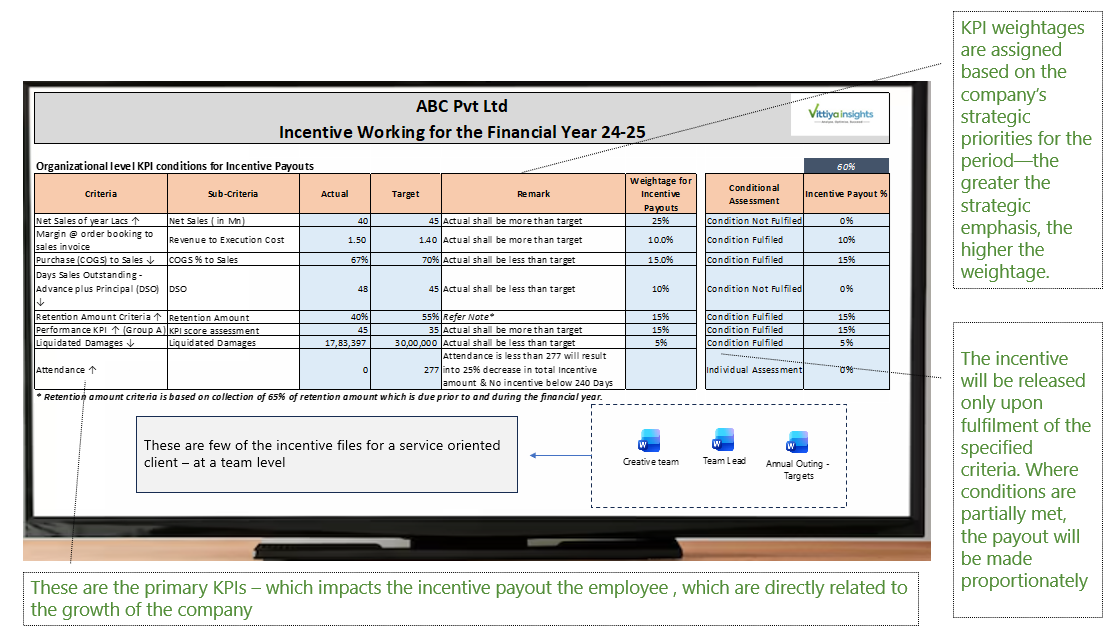1117x631 pixels.
Task: Click the Remark column header
Action: click(533, 194)
